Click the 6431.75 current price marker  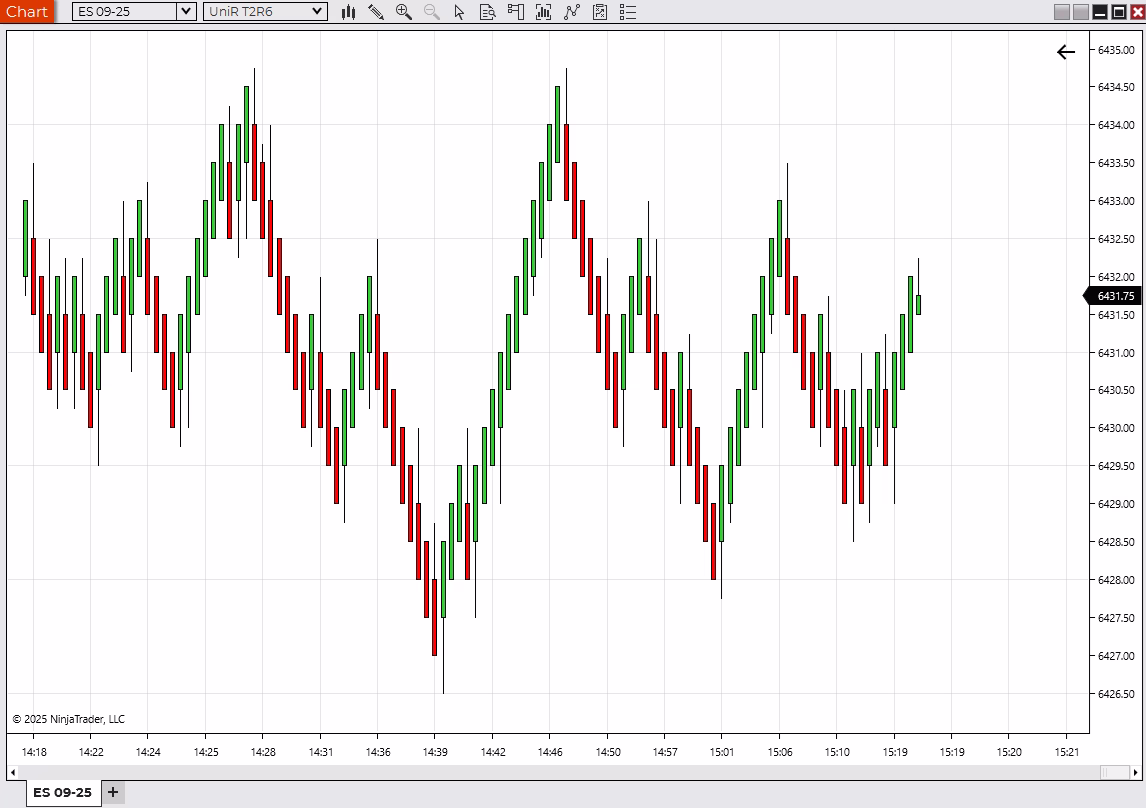1115,296
